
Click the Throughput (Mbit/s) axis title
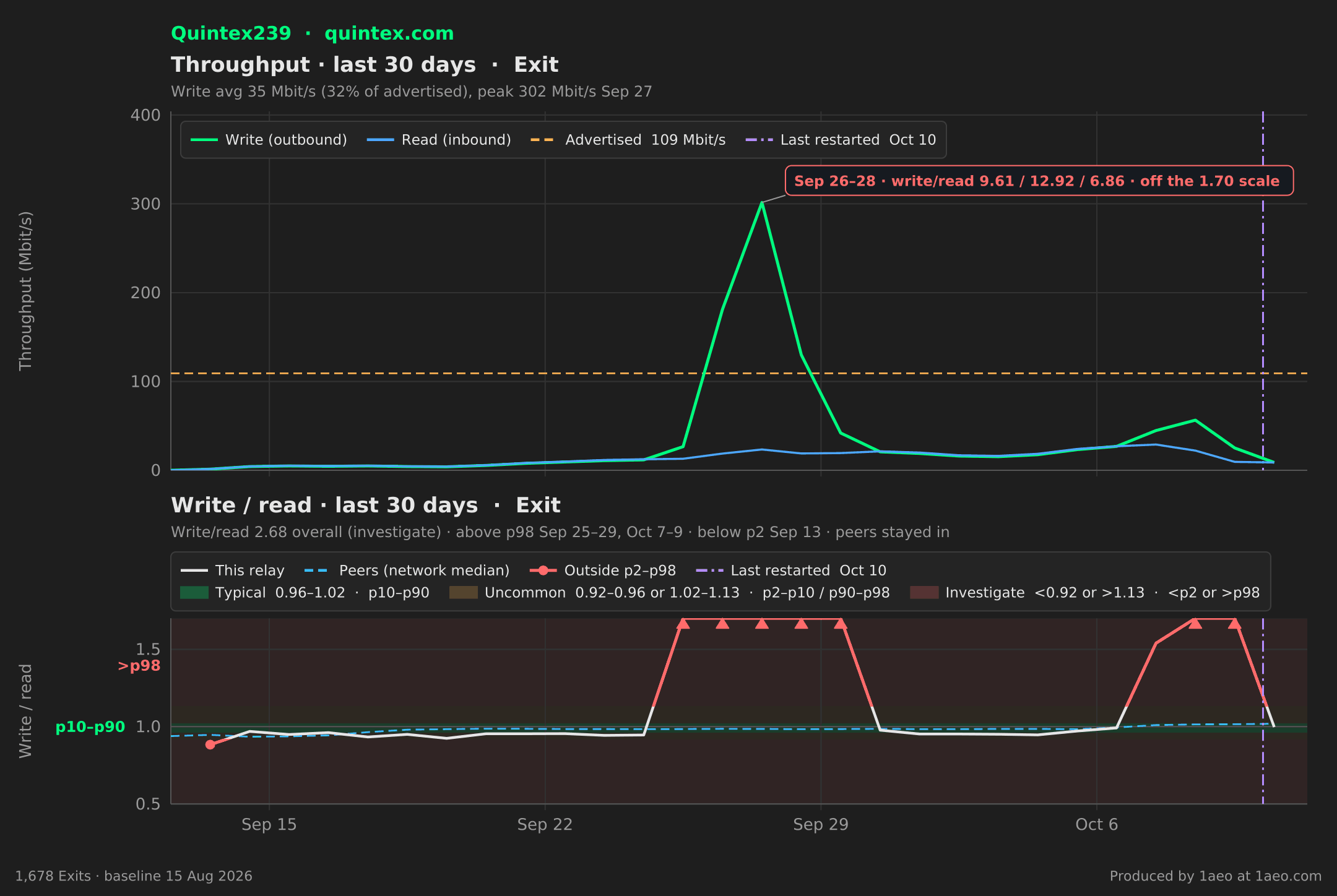pyautogui.click(x=25, y=291)
